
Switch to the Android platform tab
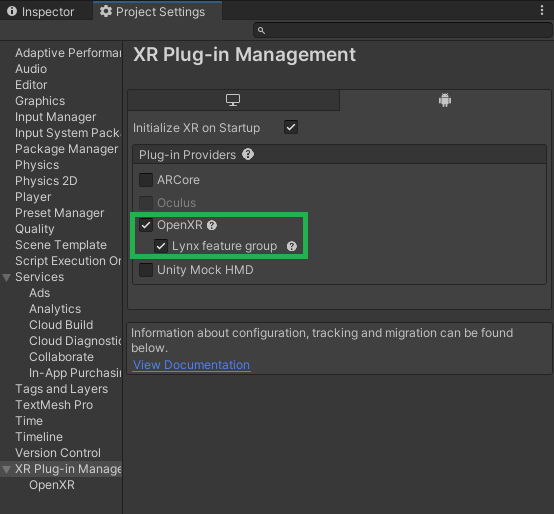tap(445, 100)
